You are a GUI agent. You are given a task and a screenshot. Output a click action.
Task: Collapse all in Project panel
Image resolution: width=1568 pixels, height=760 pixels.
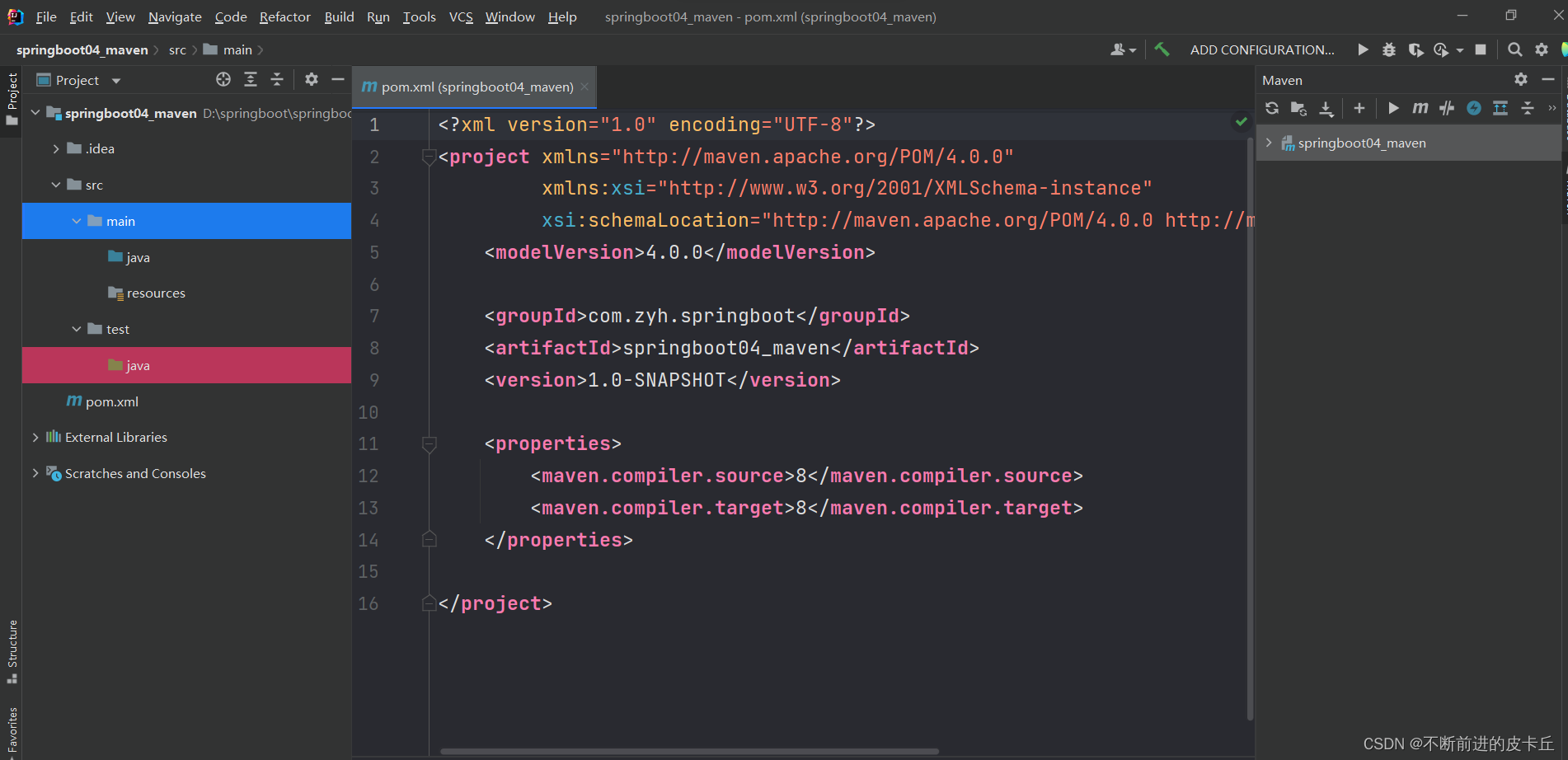(x=277, y=79)
